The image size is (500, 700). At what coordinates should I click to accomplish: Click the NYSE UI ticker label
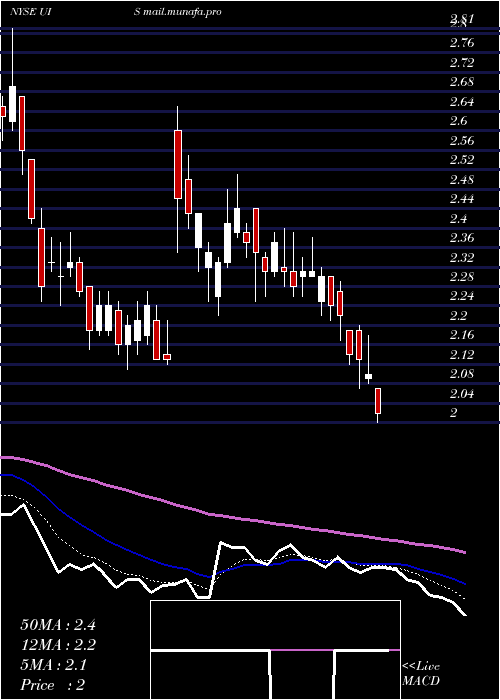33,12
